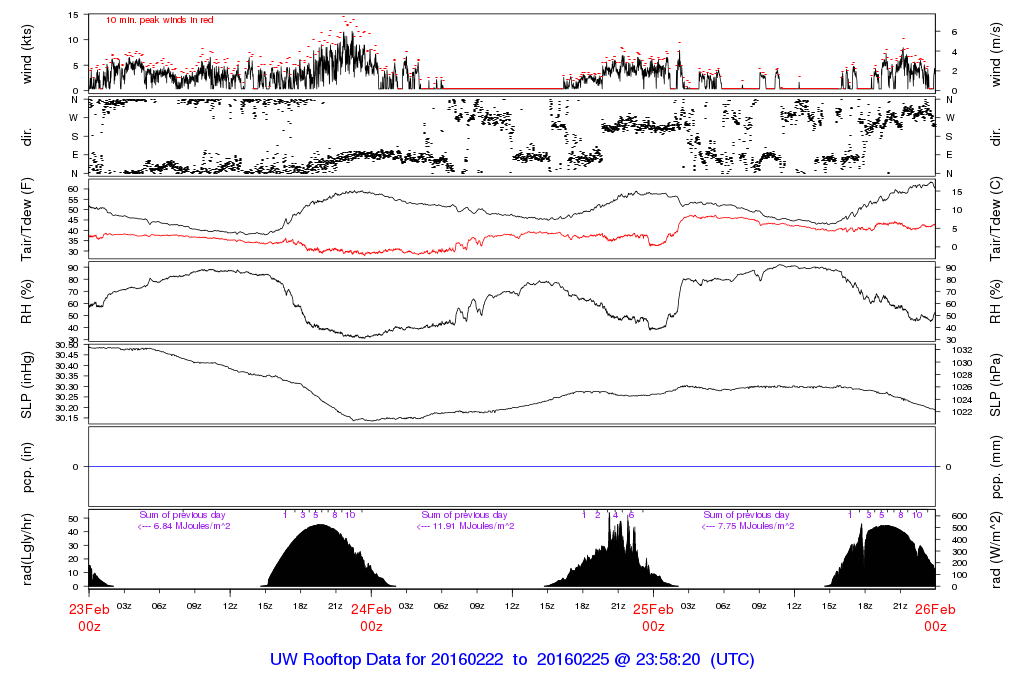This screenshot has height=700, width=1024.
Task: Click the 'UW Rooftop Data' chart title
Action: pos(512,661)
